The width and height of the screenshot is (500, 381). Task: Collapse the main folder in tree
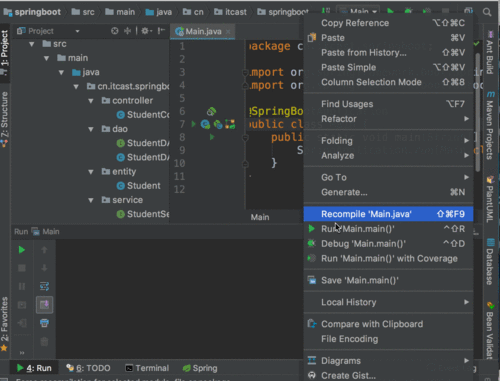[46, 58]
